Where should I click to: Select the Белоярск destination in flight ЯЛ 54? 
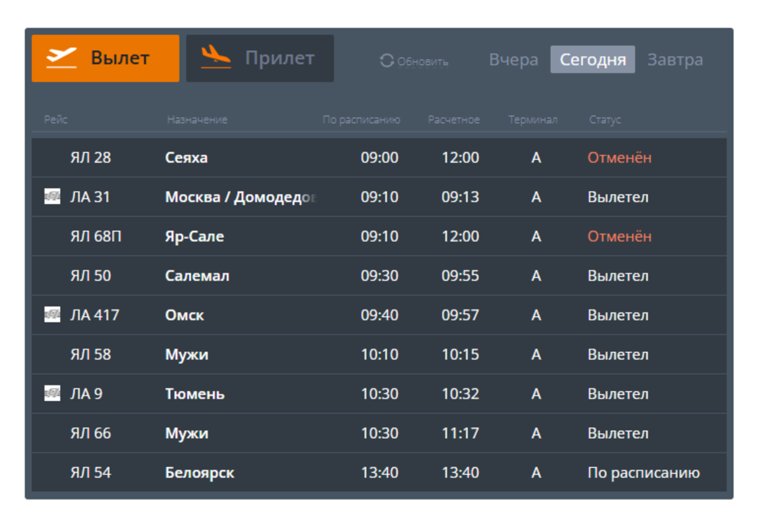click(199, 473)
